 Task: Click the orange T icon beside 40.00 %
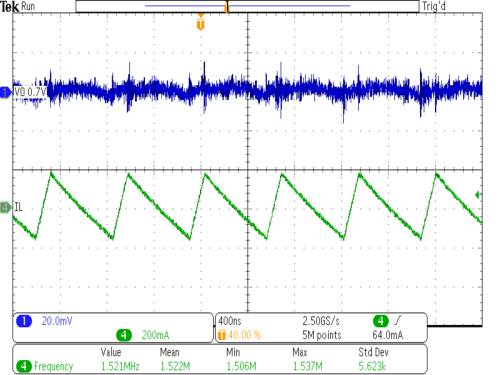coord(221,335)
